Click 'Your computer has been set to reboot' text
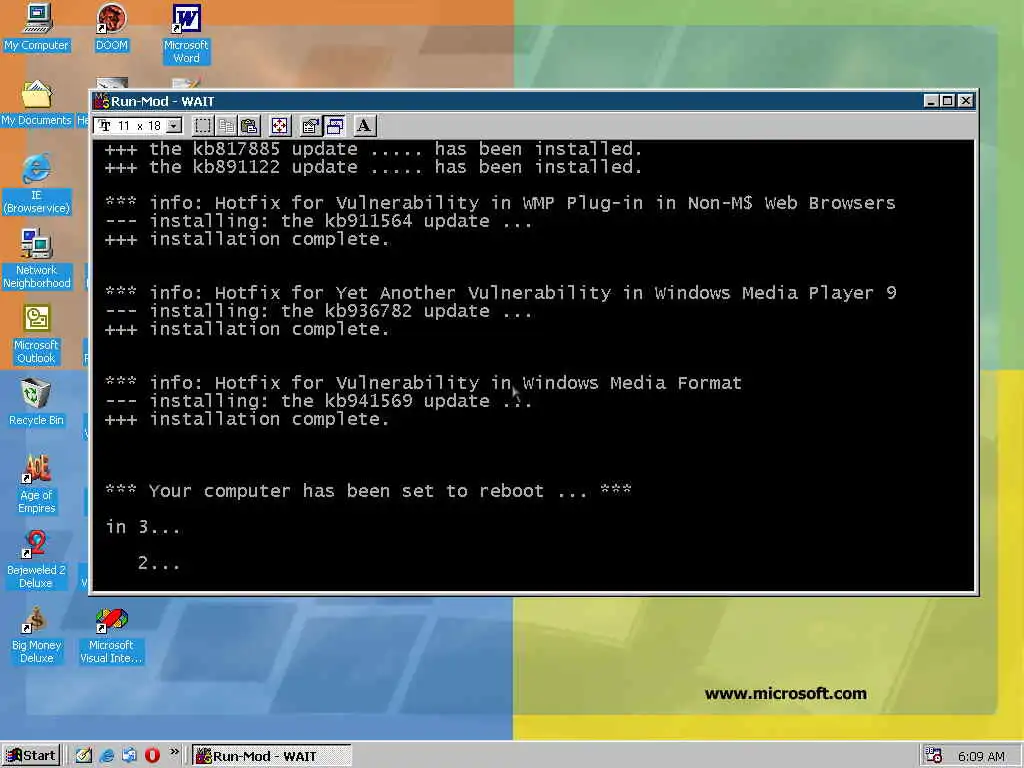 tap(346, 491)
